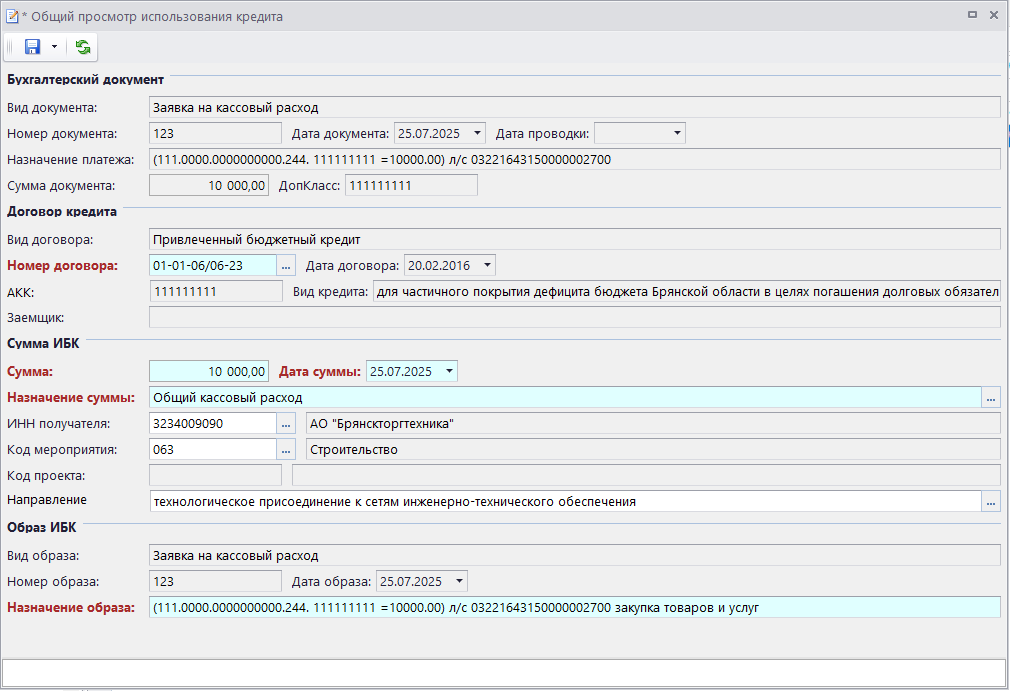Image resolution: width=1010 pixels, height=691 pixels.
Task: Click the ИНН получателя field 3234009090
Action: click(211, 423)
